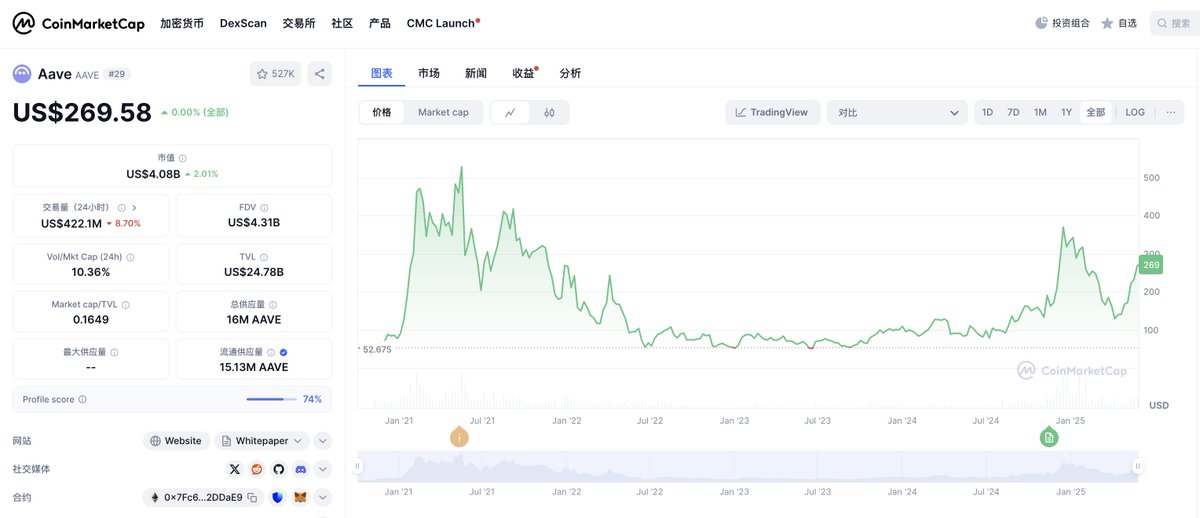Viewport: 1200px width, 518px height.
Task: Open the Website link
Action: (x=176, y=441)
